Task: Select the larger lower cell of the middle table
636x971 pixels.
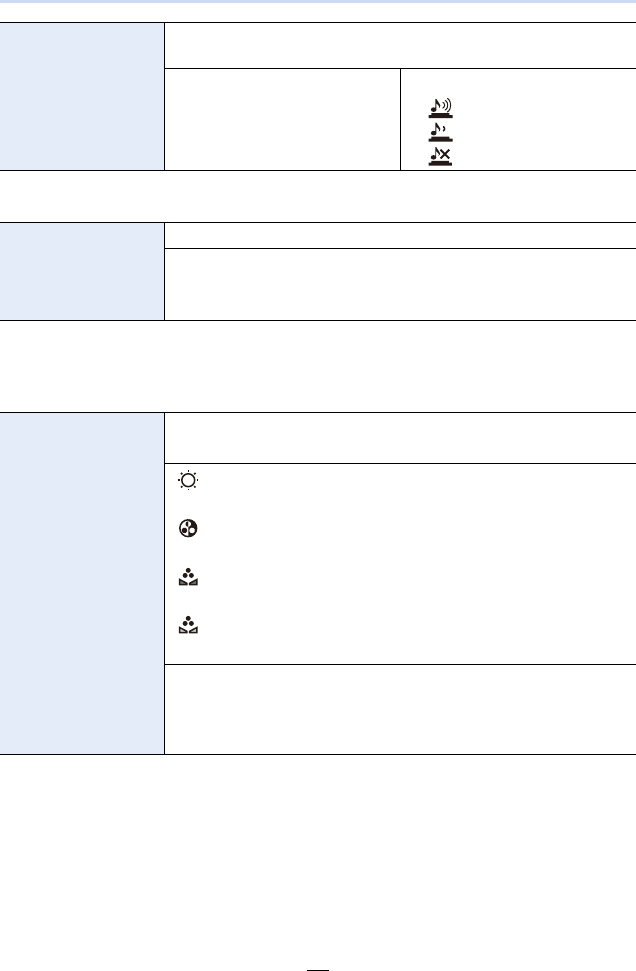Action: click(x=400, y=284)
